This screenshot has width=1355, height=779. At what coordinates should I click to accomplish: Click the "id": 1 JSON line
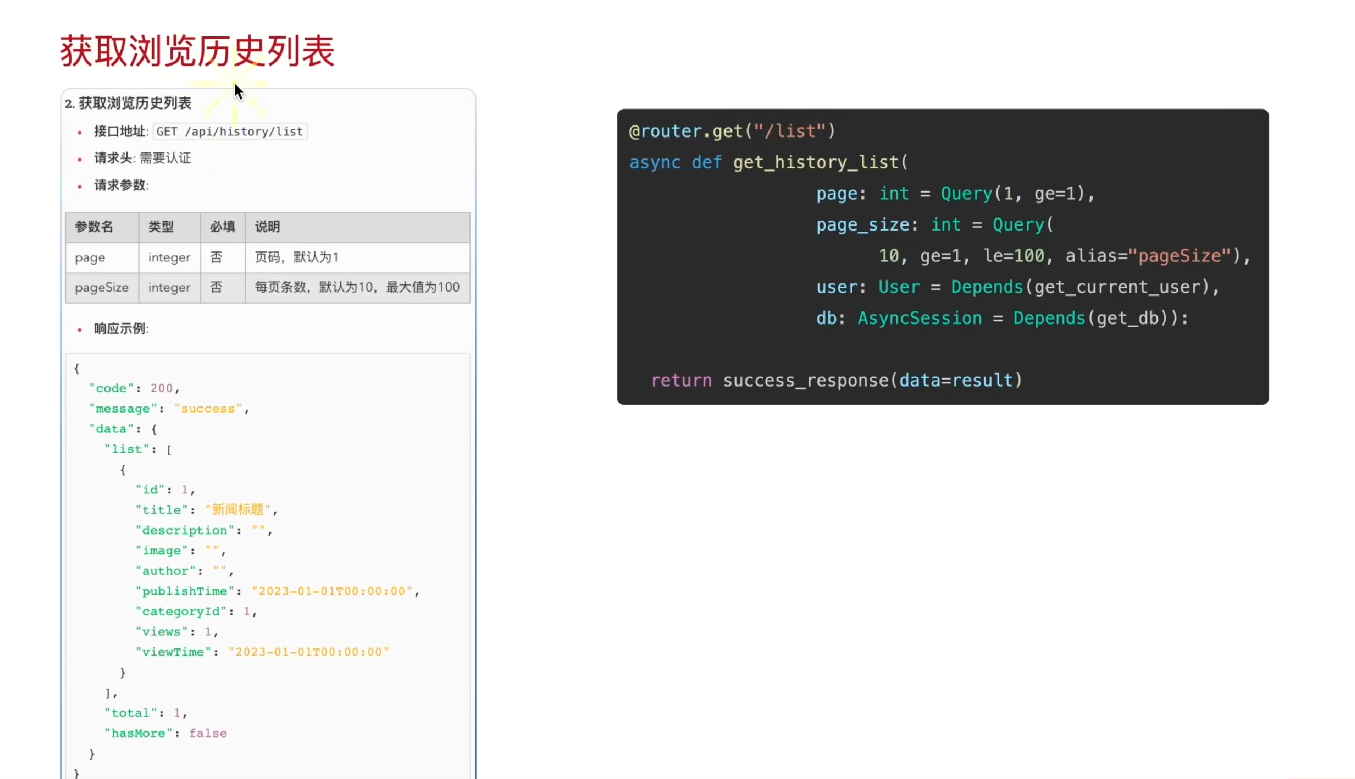[x=165, y=490]
